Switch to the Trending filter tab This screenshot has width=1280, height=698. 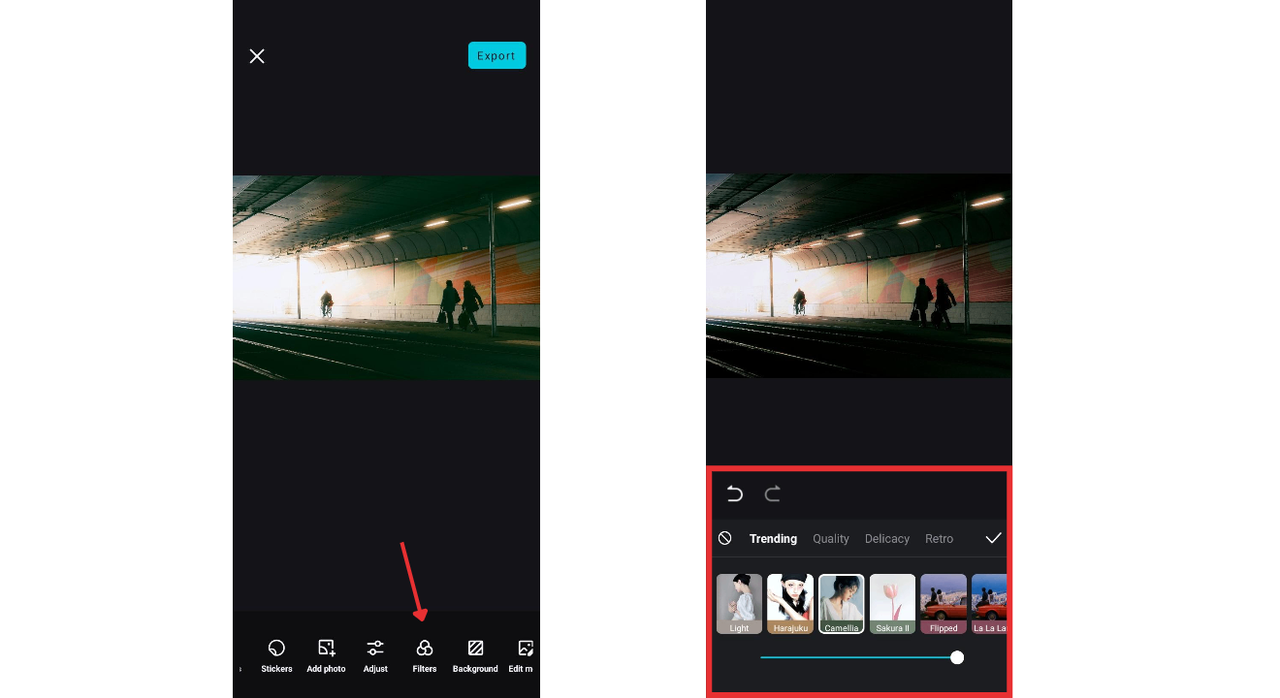tap(773, 539)
